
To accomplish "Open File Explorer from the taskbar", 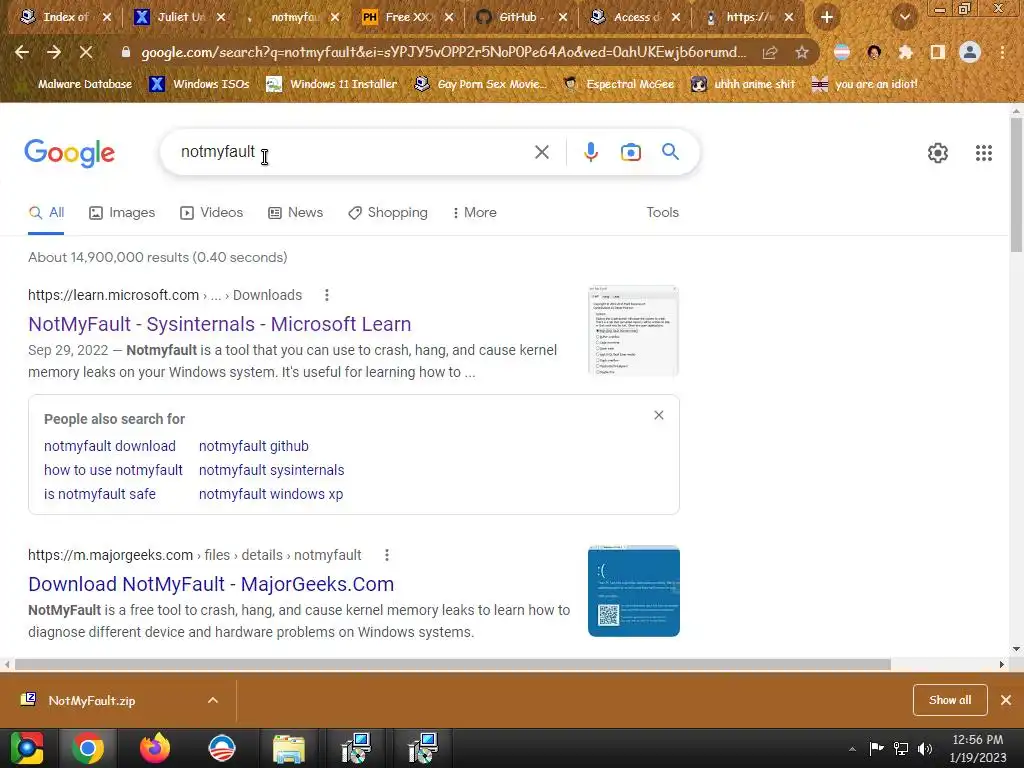I will pos(289,748).
